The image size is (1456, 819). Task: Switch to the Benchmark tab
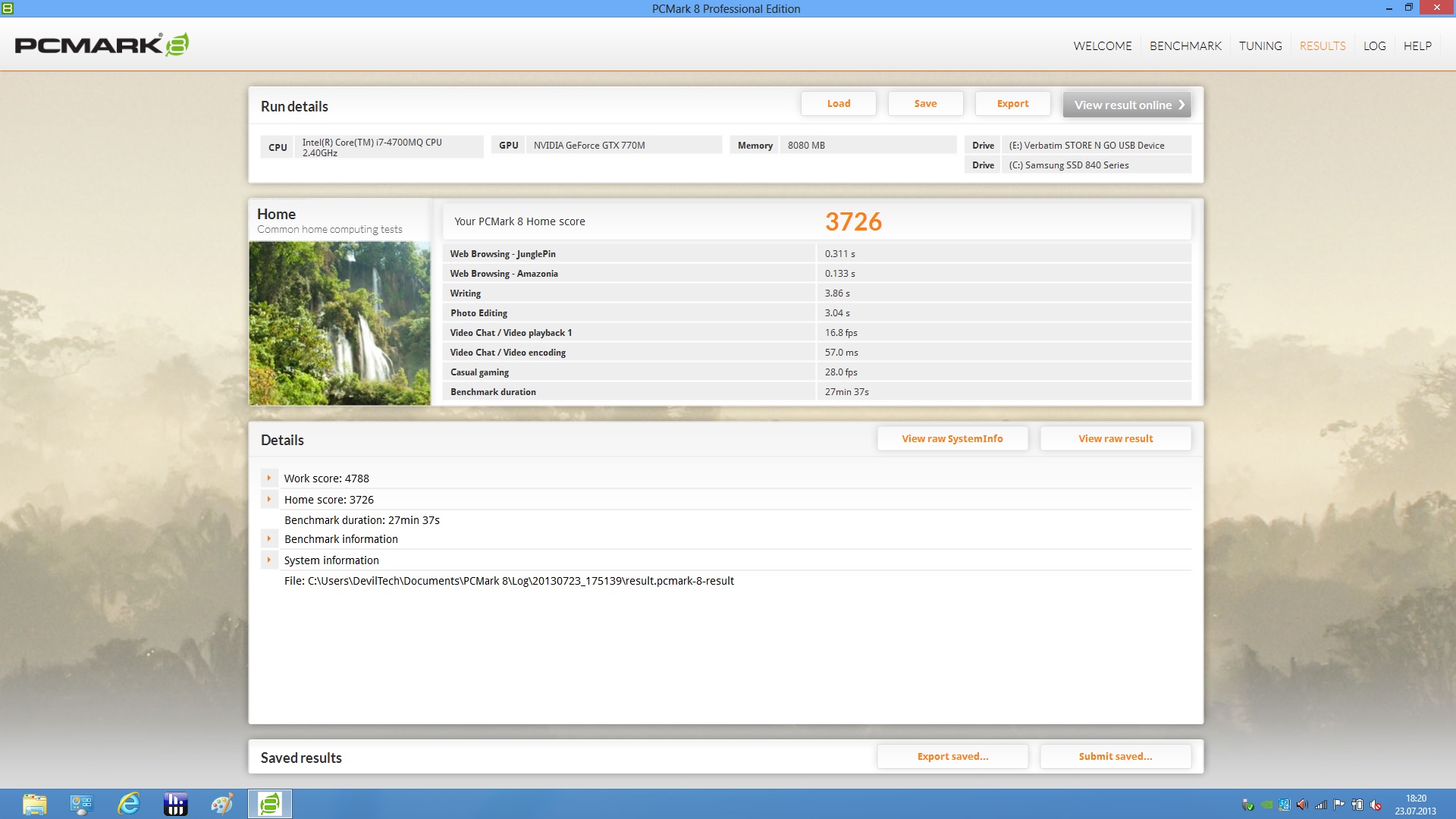(1185, 45)
